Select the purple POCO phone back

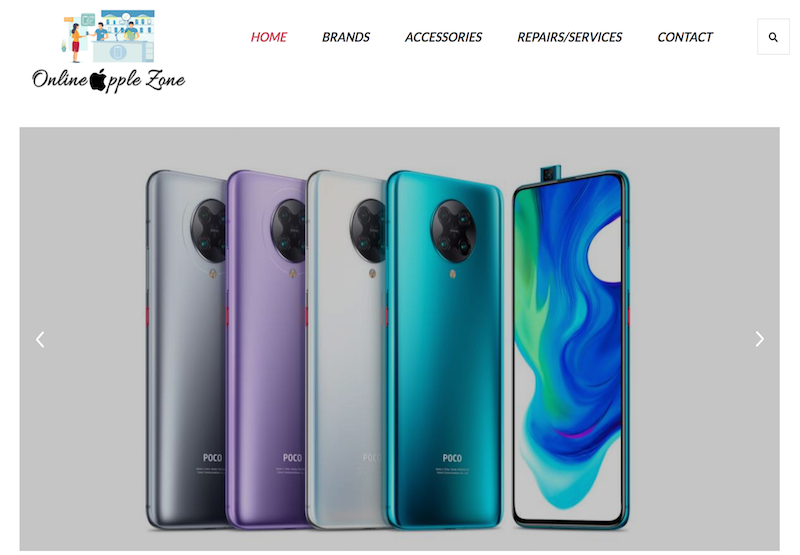(265, 349)
